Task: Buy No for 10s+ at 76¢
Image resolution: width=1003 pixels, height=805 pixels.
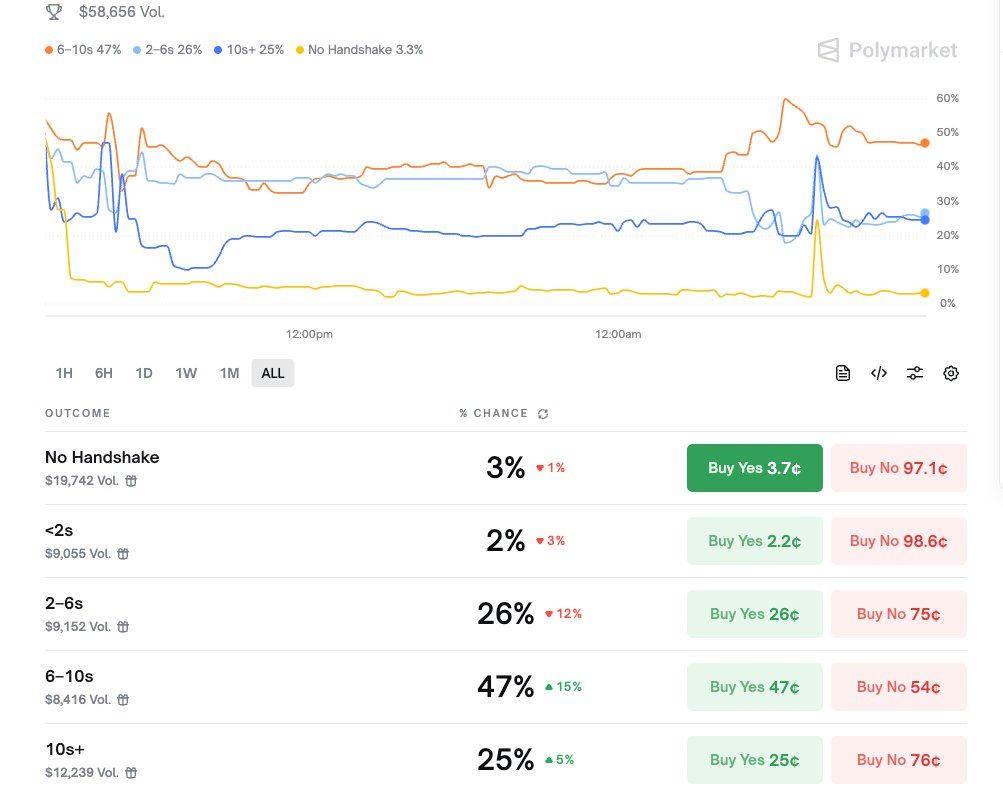Action: coord(898,760)
